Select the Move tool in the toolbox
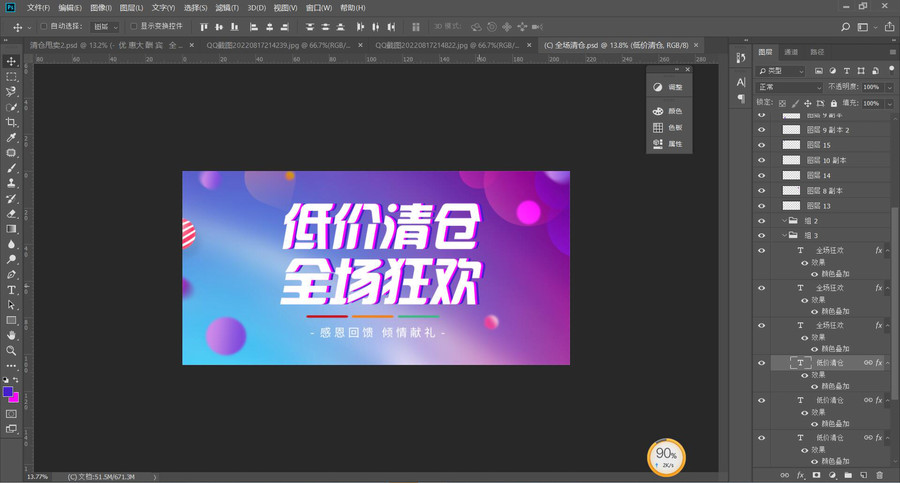The width and height of the screenshot is (900, 483). click(11, 61)
